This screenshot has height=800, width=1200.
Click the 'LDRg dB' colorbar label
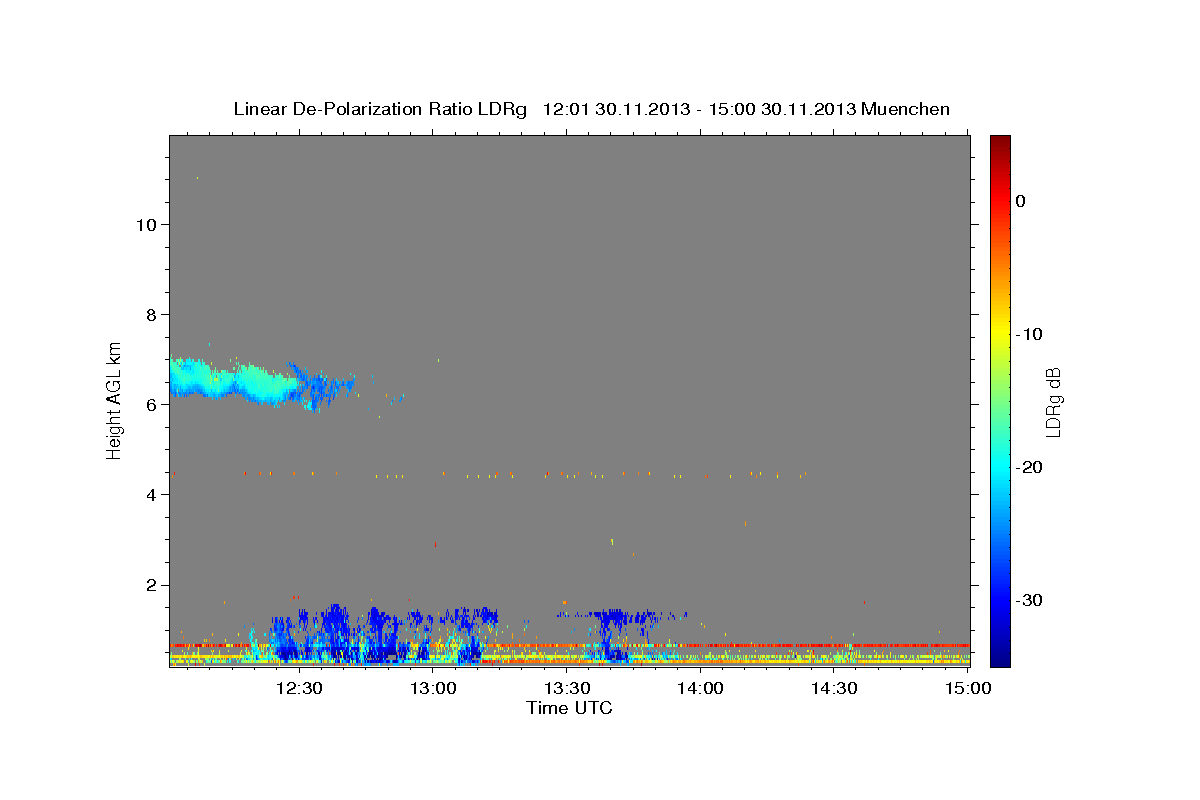tap(1052, 401)
